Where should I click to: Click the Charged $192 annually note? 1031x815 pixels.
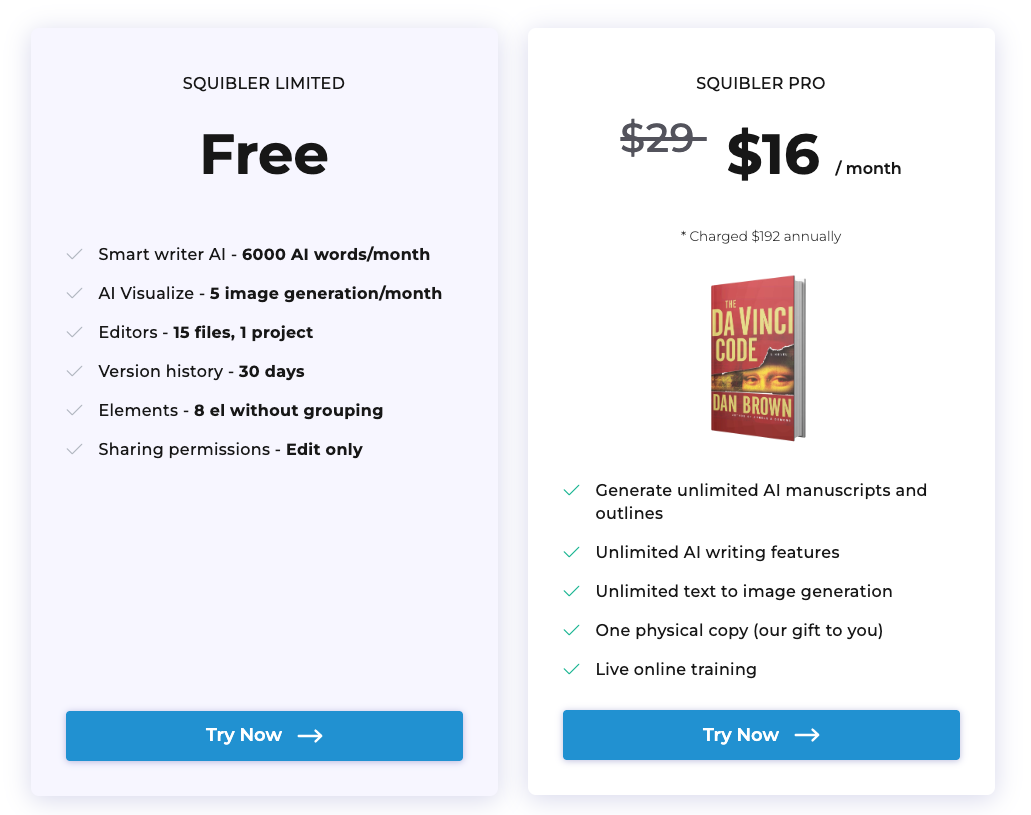(761, 237)
